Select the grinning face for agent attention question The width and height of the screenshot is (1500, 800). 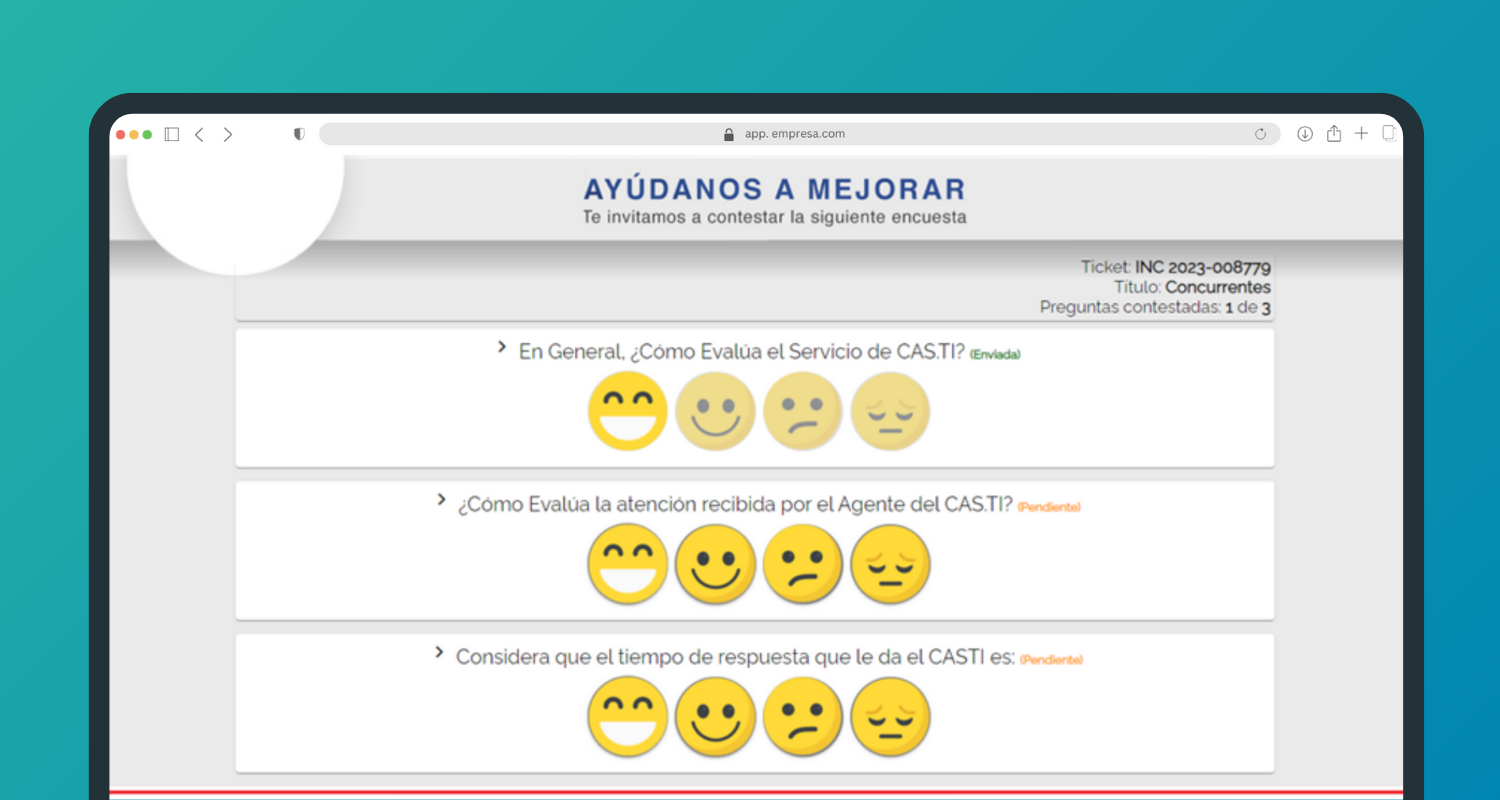[627, 564]
